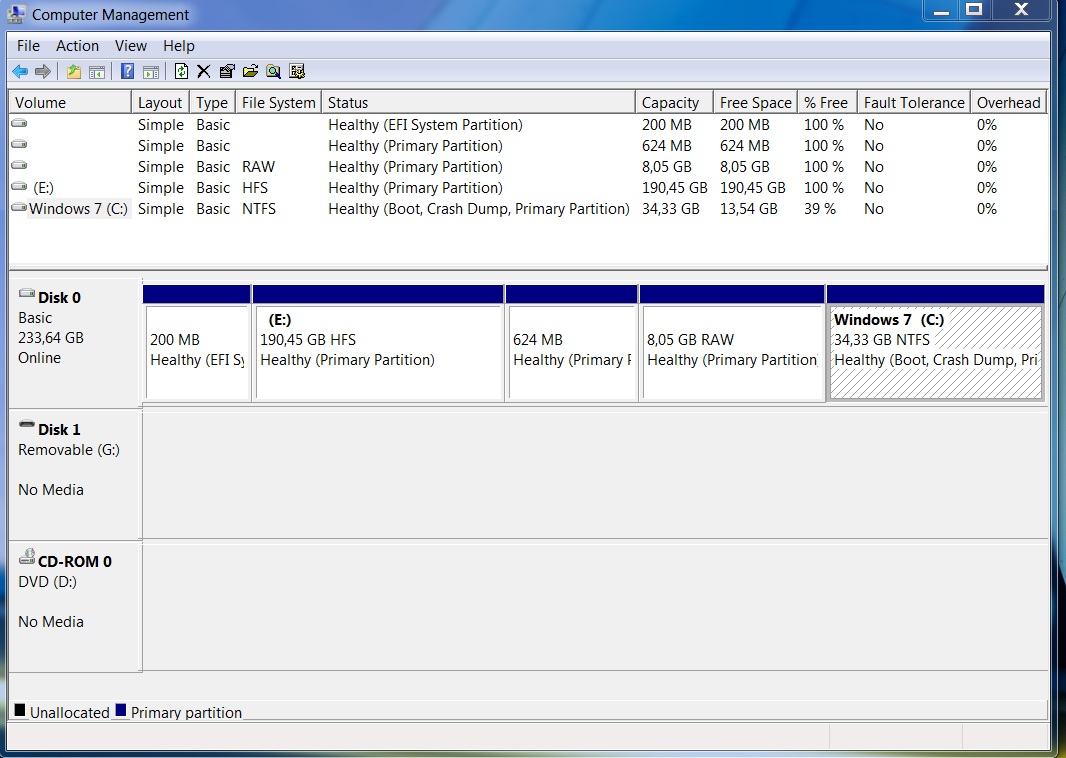
Task: Click drive icon of EFI System Partition row
Action: (19, 124)
